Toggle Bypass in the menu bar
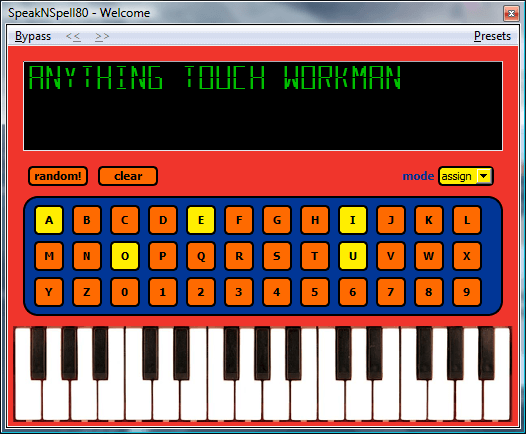Screen dimensions: 526x434 (33, 36)
